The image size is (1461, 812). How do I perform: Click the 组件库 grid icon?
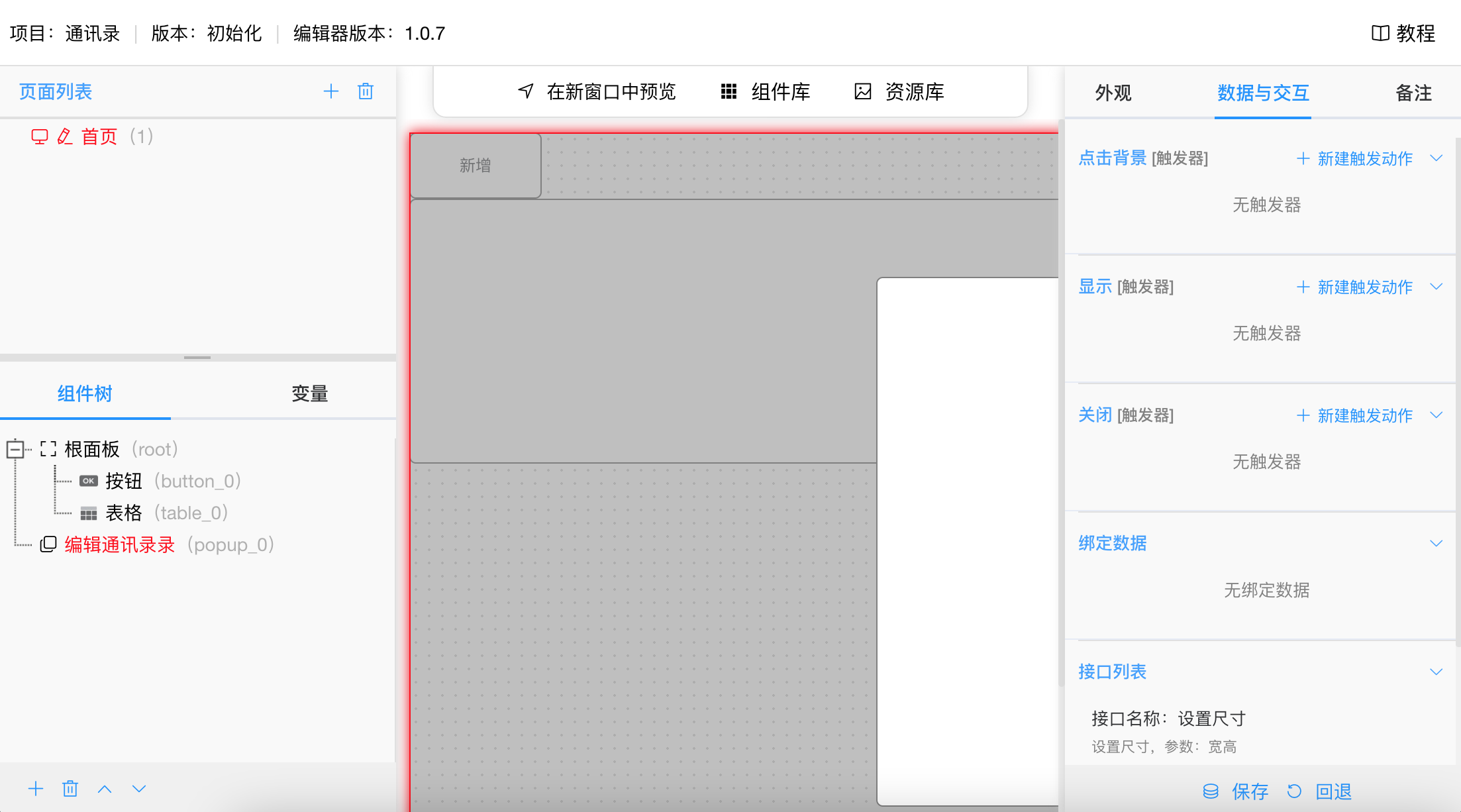729,91
